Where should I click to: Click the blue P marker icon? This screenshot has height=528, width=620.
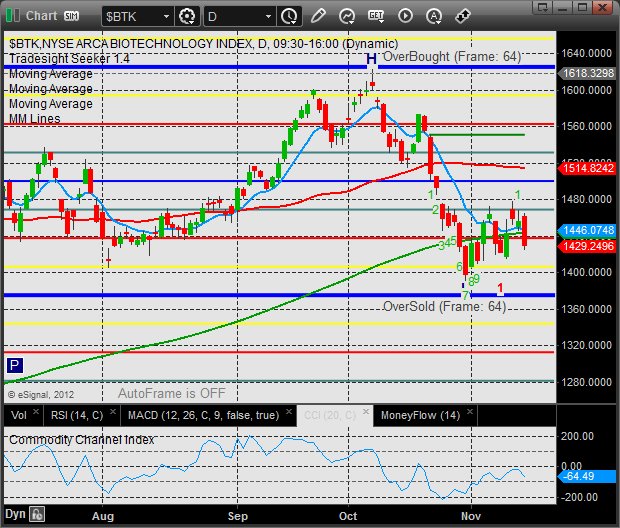(15, 365)
